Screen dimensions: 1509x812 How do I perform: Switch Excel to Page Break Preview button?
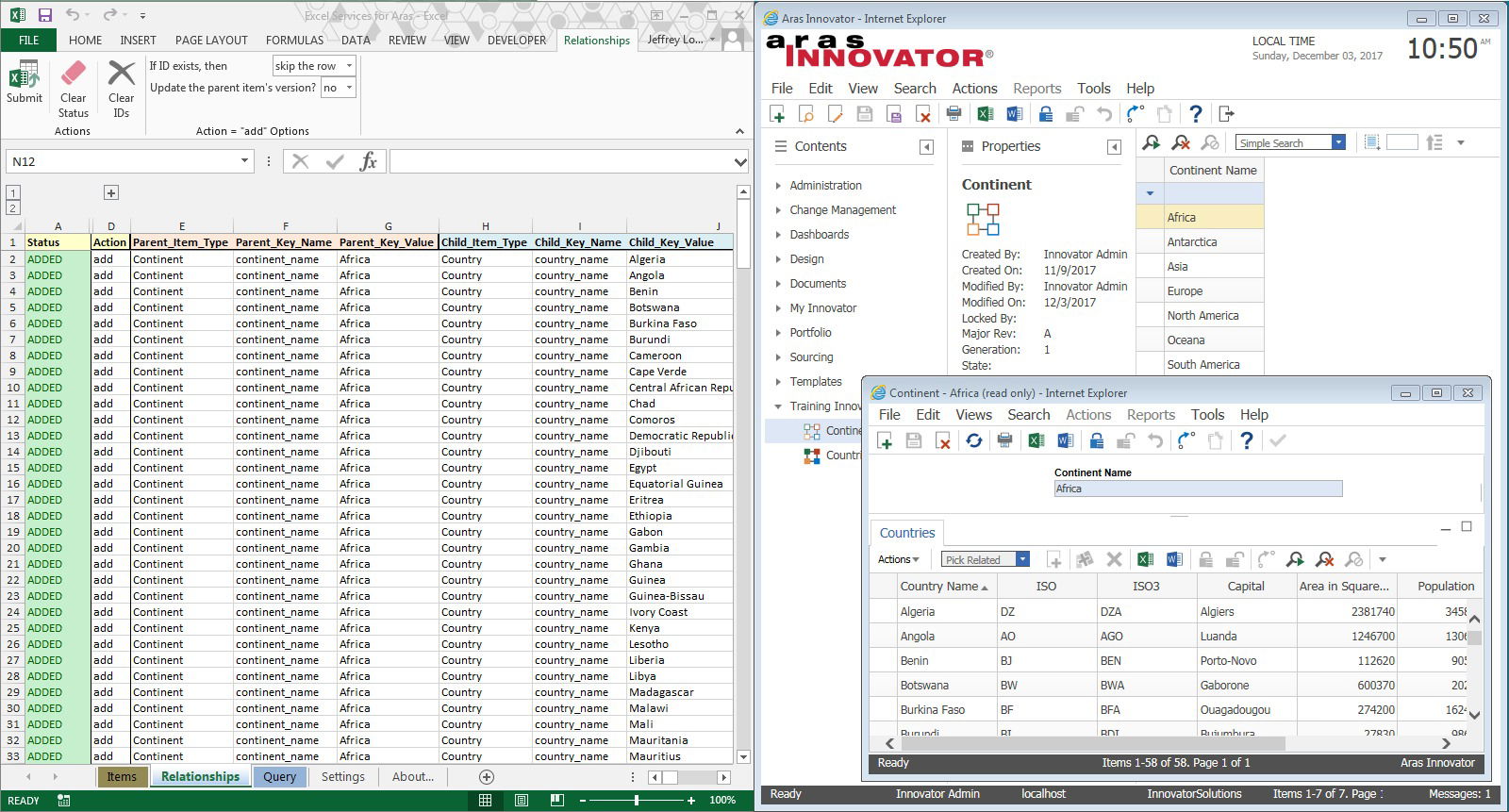pyautogui.click(x=557, y=800)
